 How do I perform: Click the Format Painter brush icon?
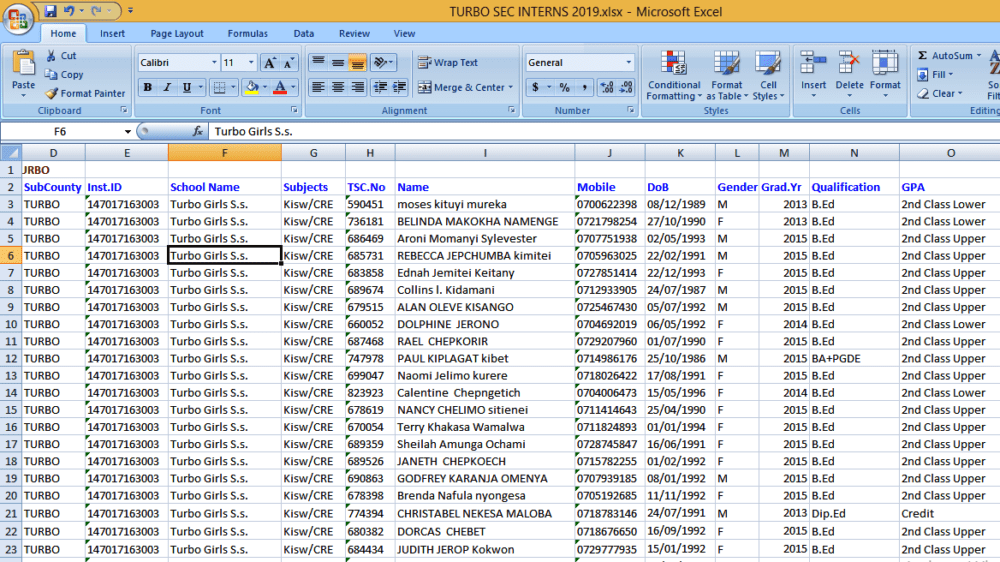52,93
